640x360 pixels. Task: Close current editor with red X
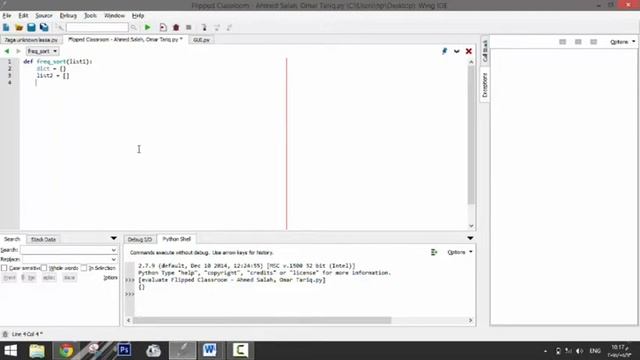pyautogui.click(x=469, y=51)
